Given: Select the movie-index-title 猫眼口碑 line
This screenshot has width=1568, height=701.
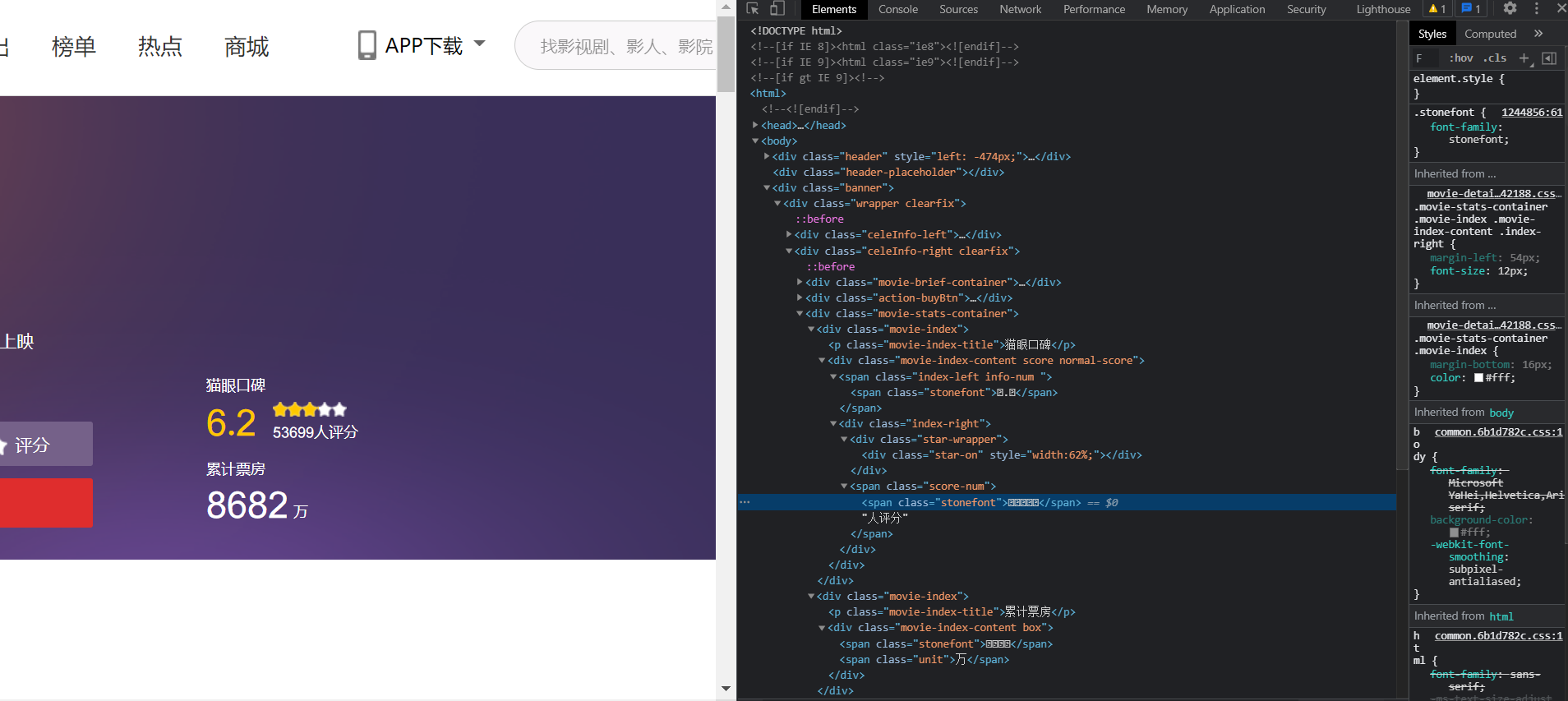Looking at the screenshot, I should (952, 344).
